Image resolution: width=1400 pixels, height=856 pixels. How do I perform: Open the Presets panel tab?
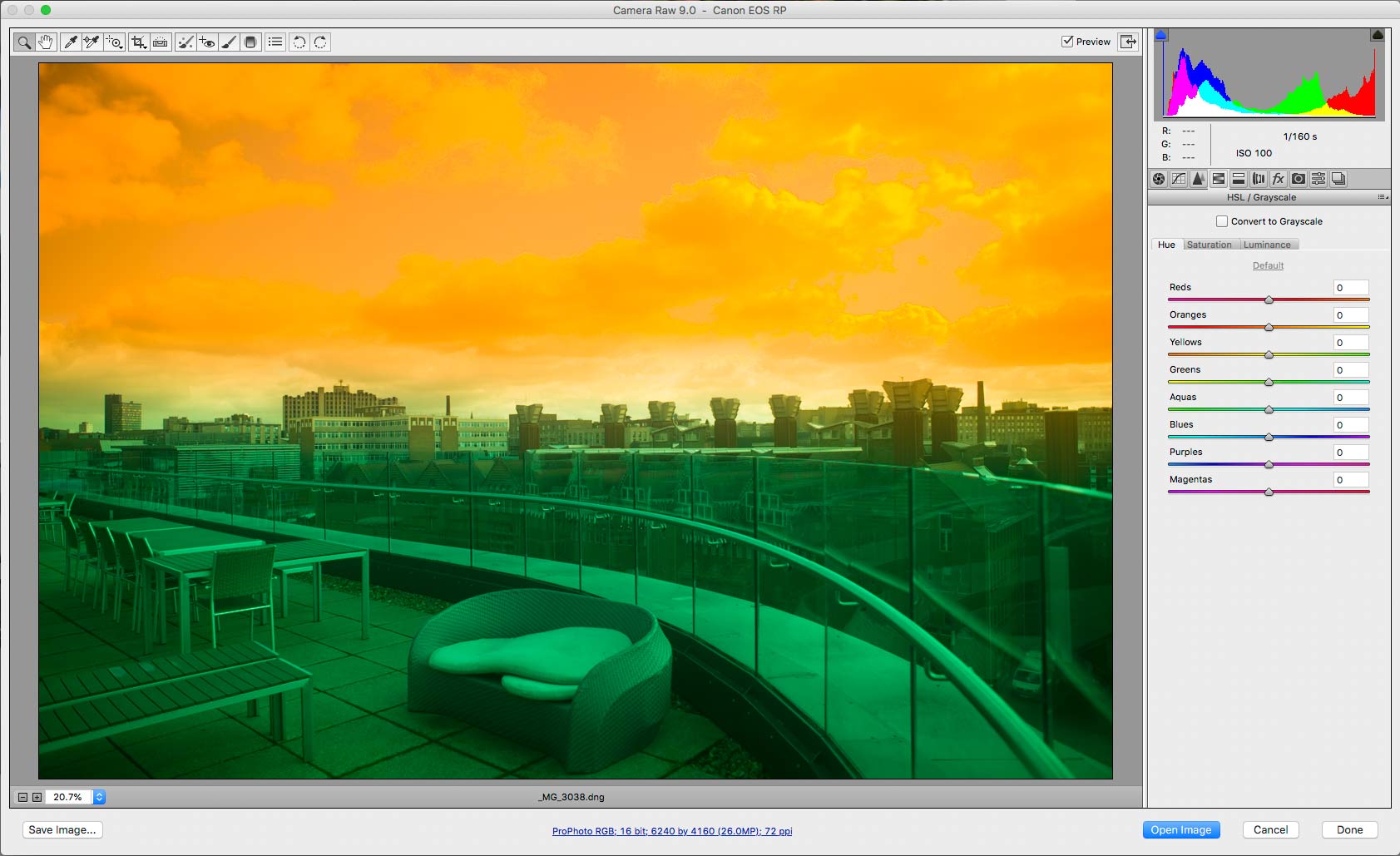tap(1318, 179)
